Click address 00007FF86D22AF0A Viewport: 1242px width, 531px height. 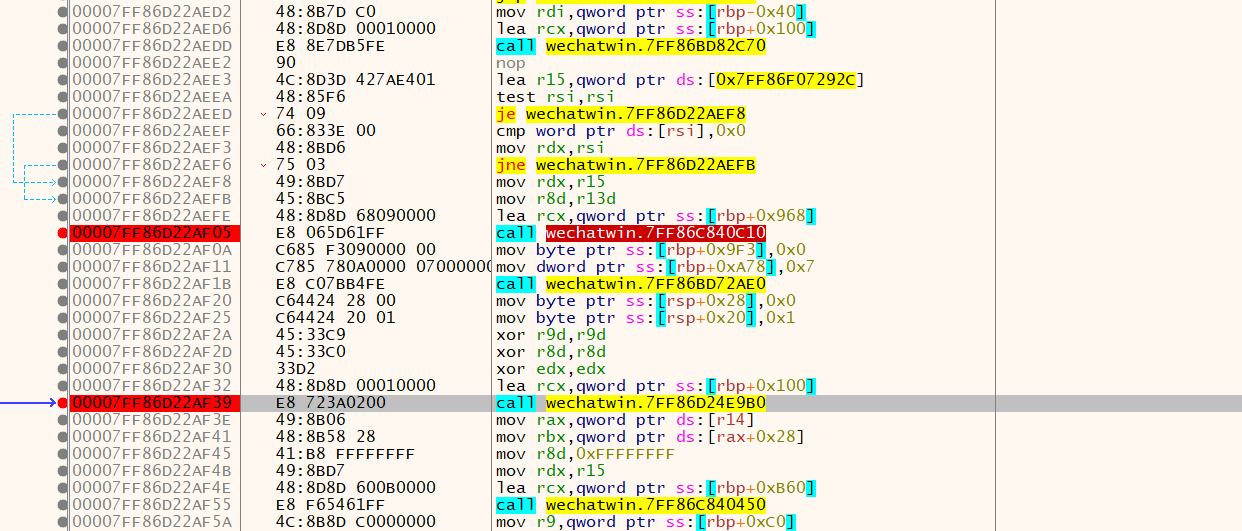(x=151, y=250)
